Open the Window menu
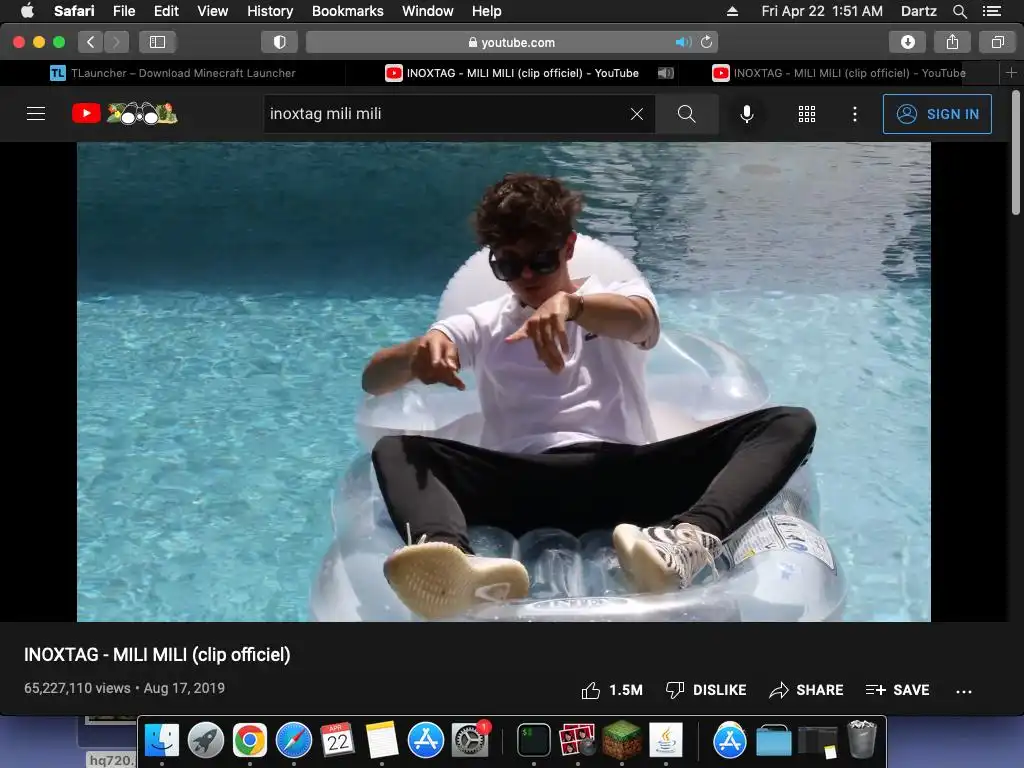Screen dimensions: 1024x768 pyautogui.click(x=427, y=11)
